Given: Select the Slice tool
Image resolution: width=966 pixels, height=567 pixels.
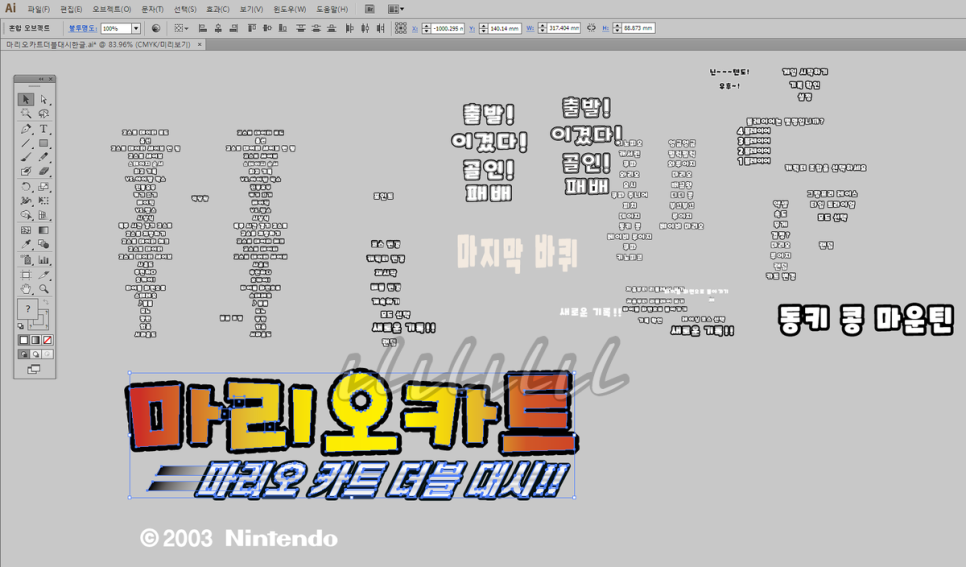Looking at the screenshot, I should coord(44,275).
